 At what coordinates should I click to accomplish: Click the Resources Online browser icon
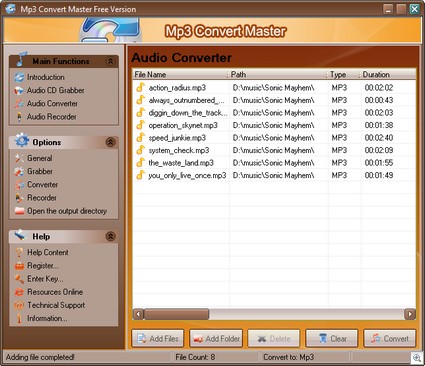(19, 292)
